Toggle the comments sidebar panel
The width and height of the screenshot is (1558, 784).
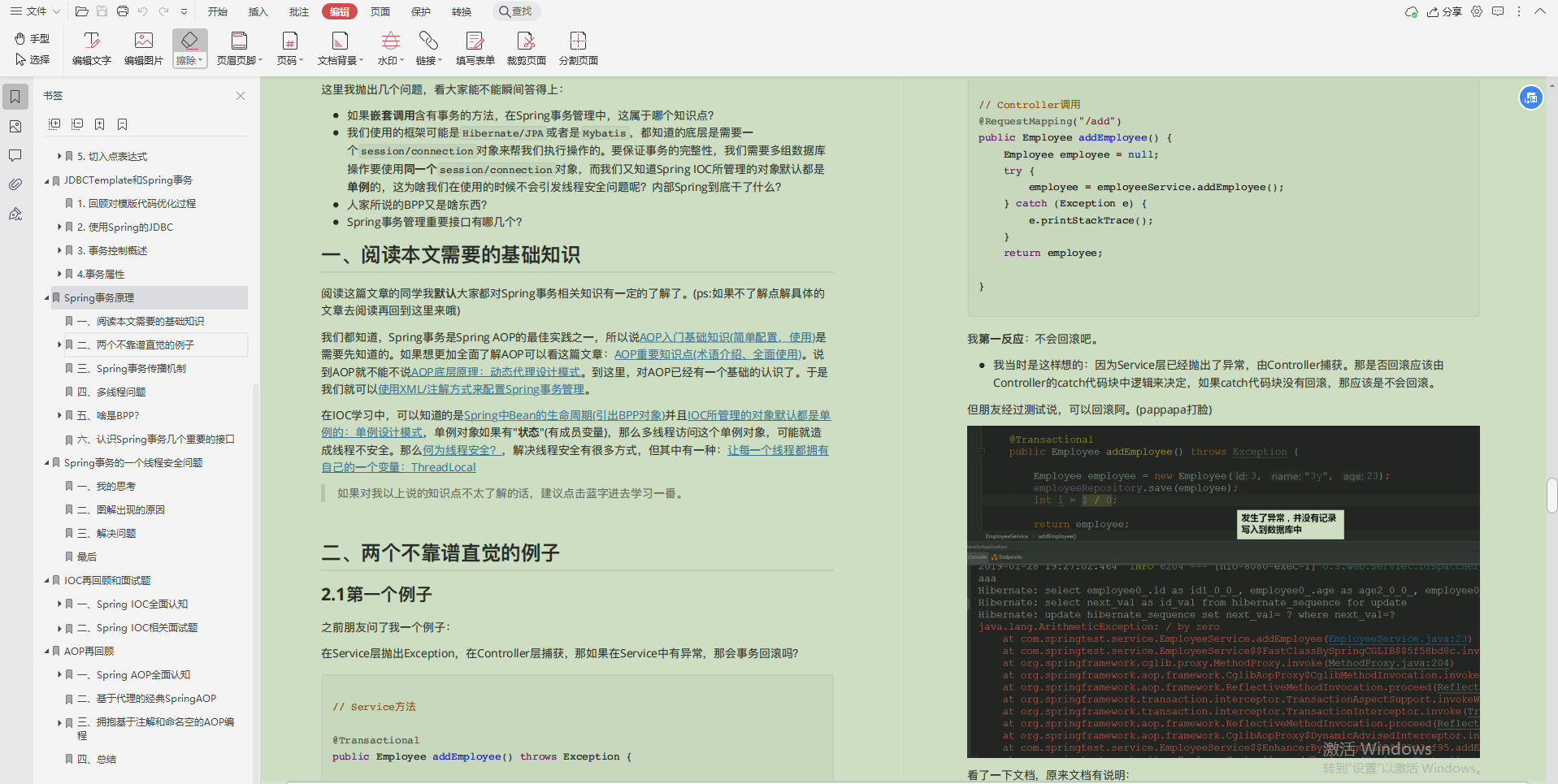(x=15, y=155)
